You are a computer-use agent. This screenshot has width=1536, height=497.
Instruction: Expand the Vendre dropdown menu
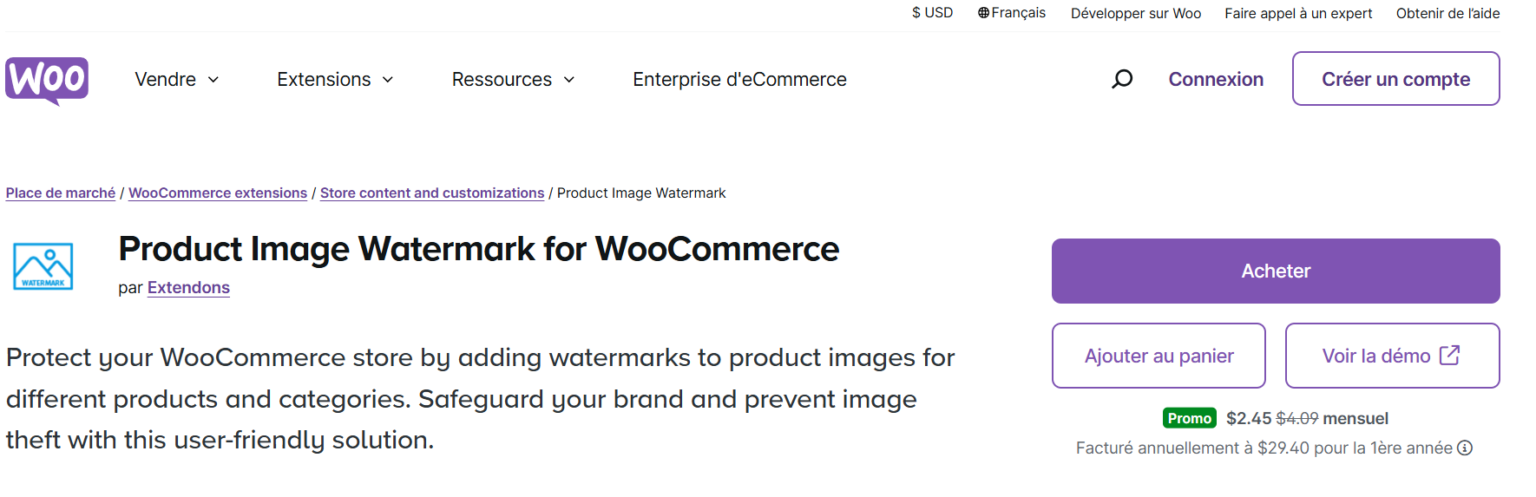(177, 79)
